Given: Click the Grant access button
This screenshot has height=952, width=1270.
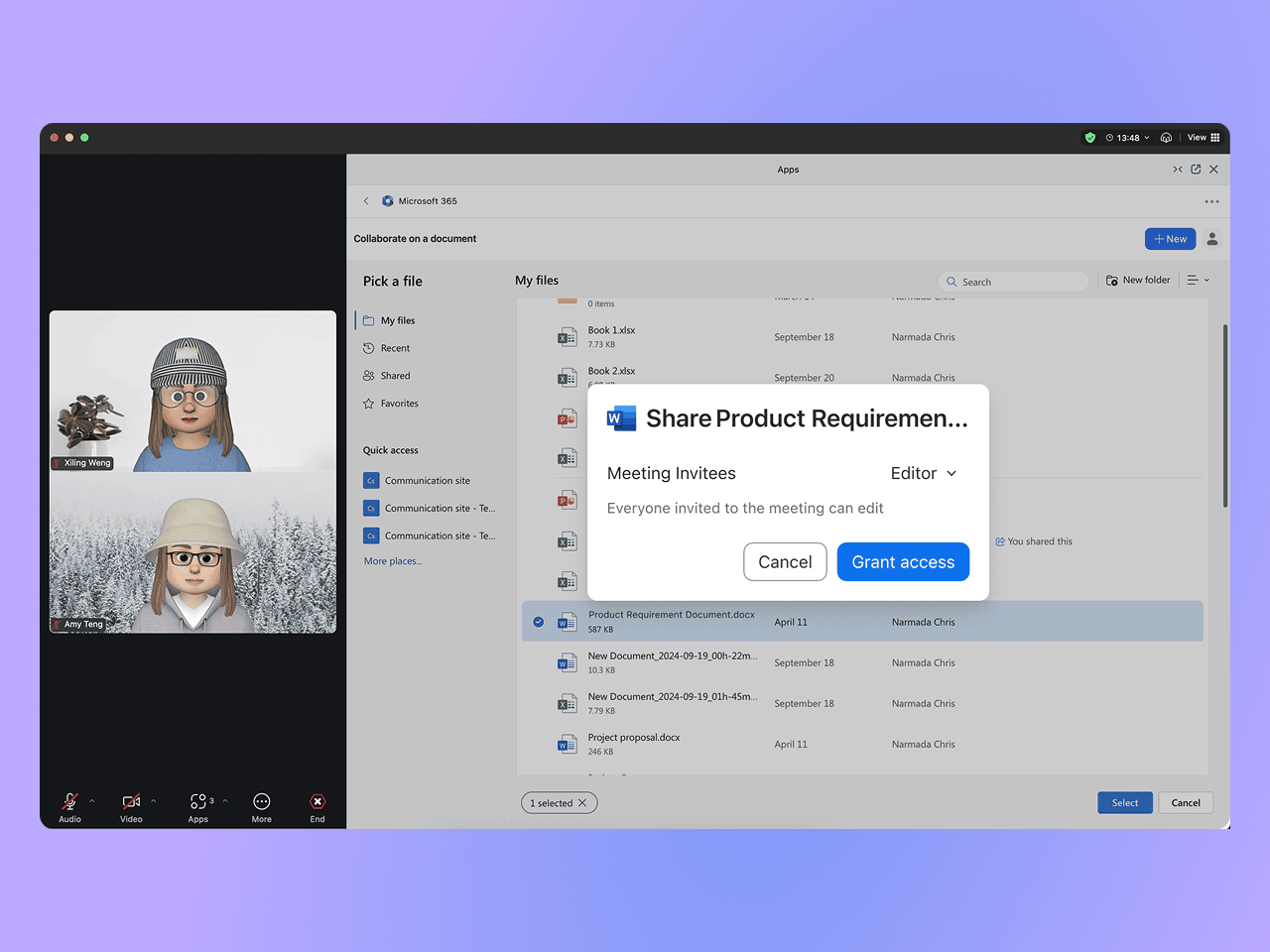Looking at the screenshot, I should (903, 561).
